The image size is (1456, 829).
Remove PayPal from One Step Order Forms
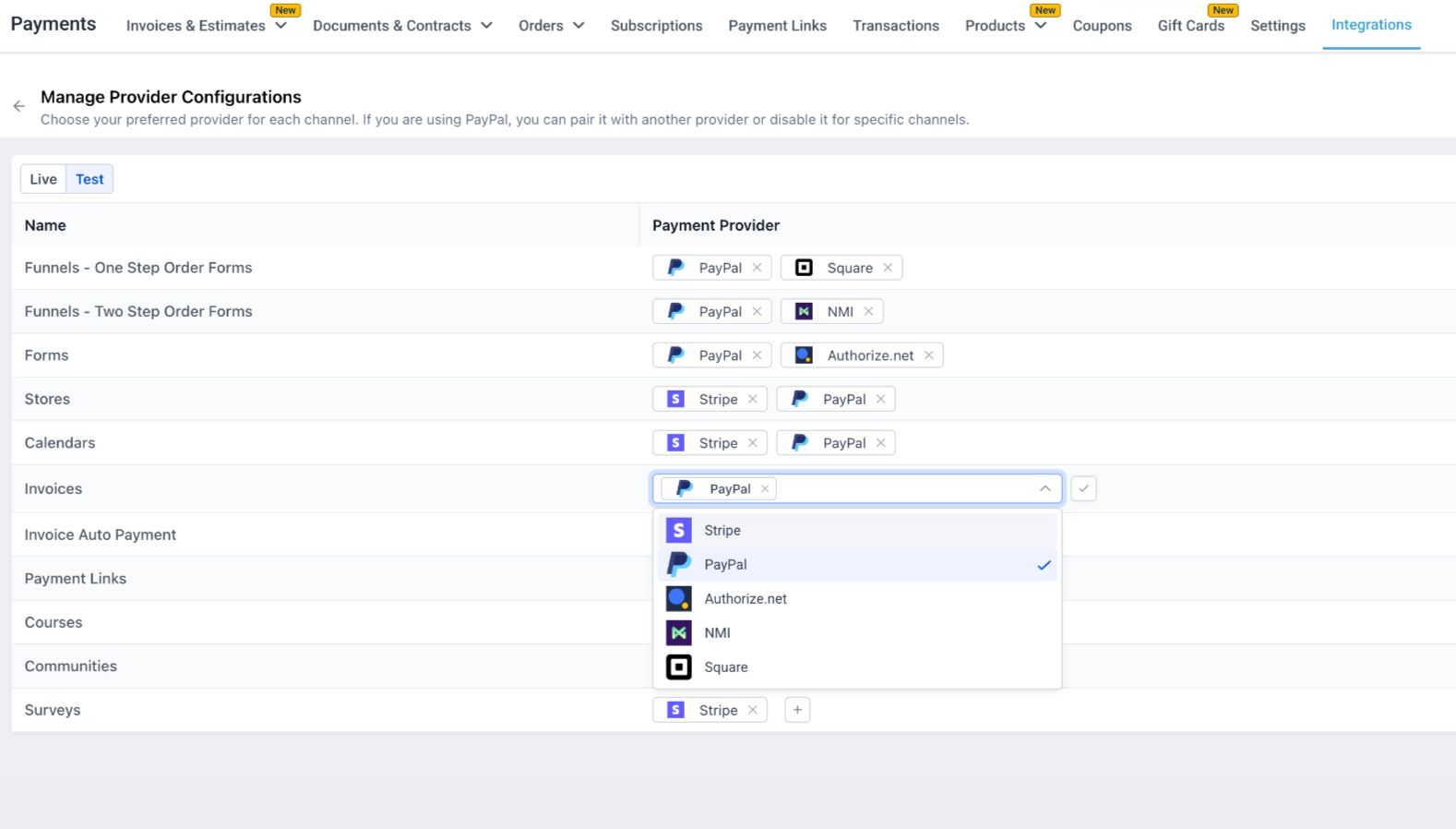(x=757, y=268)
